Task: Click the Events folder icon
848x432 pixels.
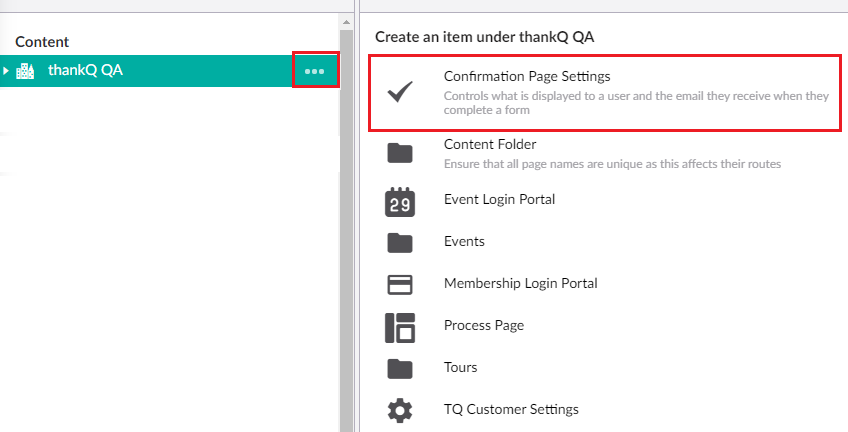Action: (400, 243)
